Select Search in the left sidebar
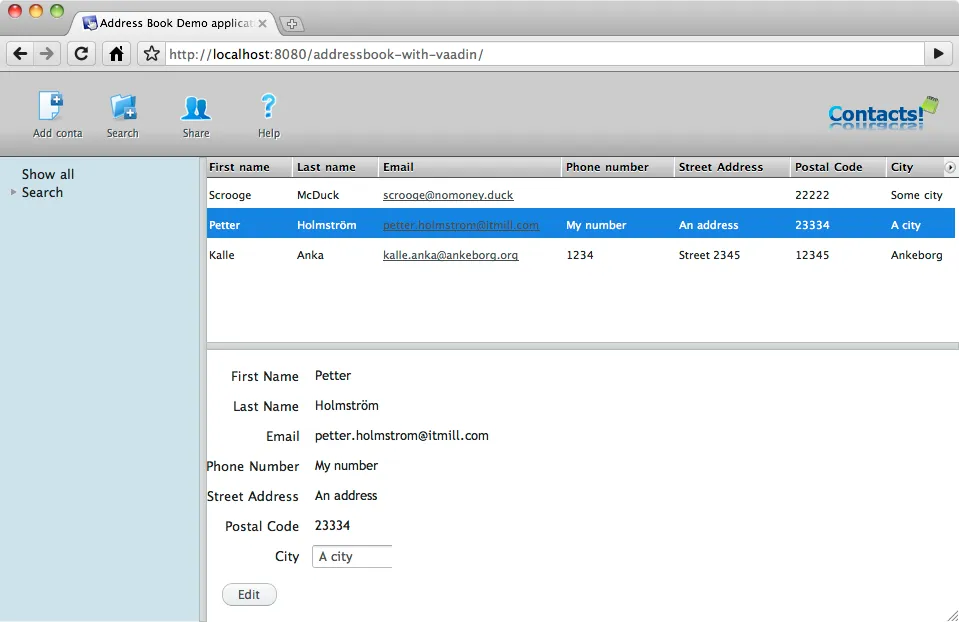959x622 pixels. (x=44, y=192)
